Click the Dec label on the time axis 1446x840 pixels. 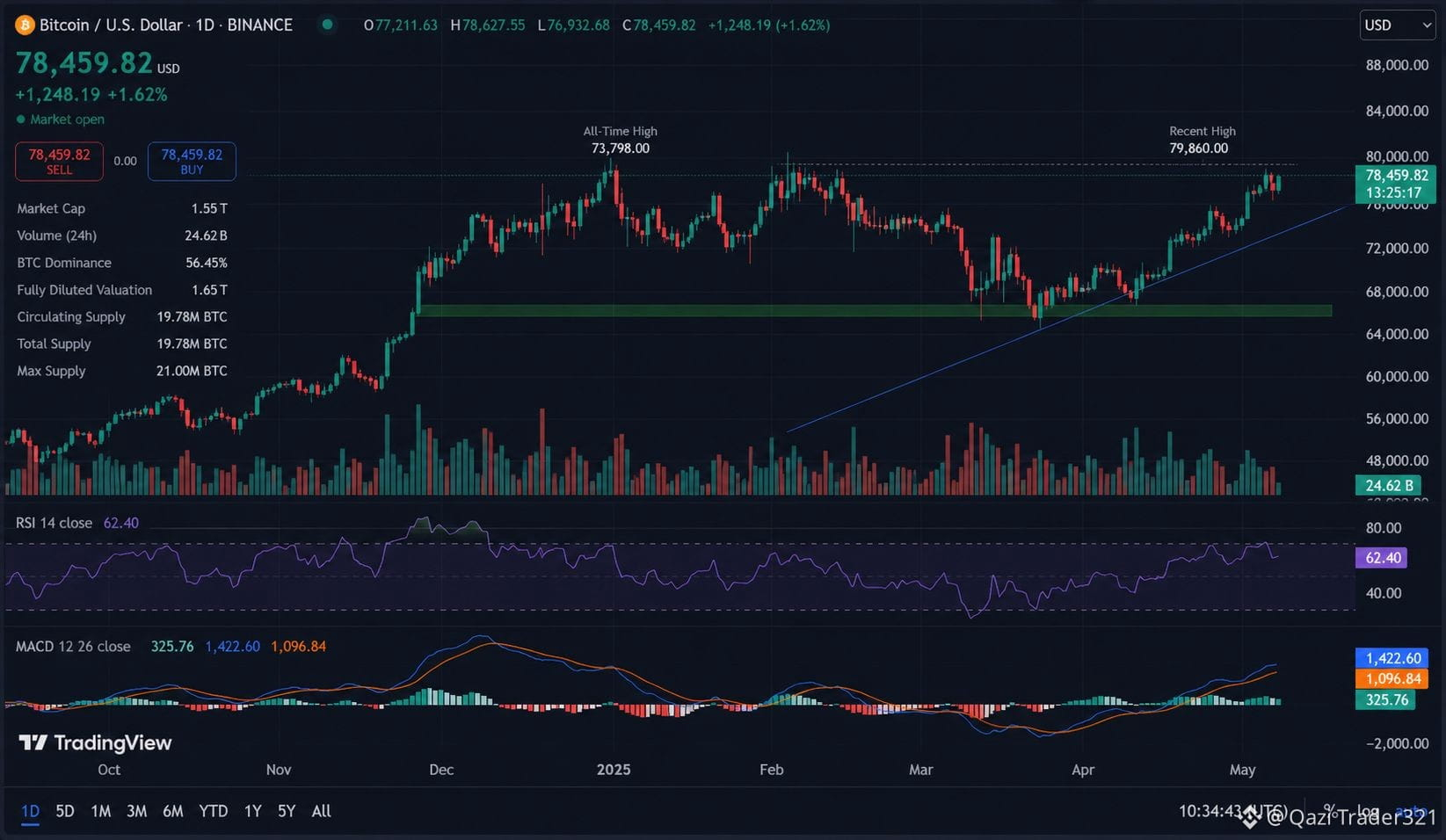click(x=441, y=770)
